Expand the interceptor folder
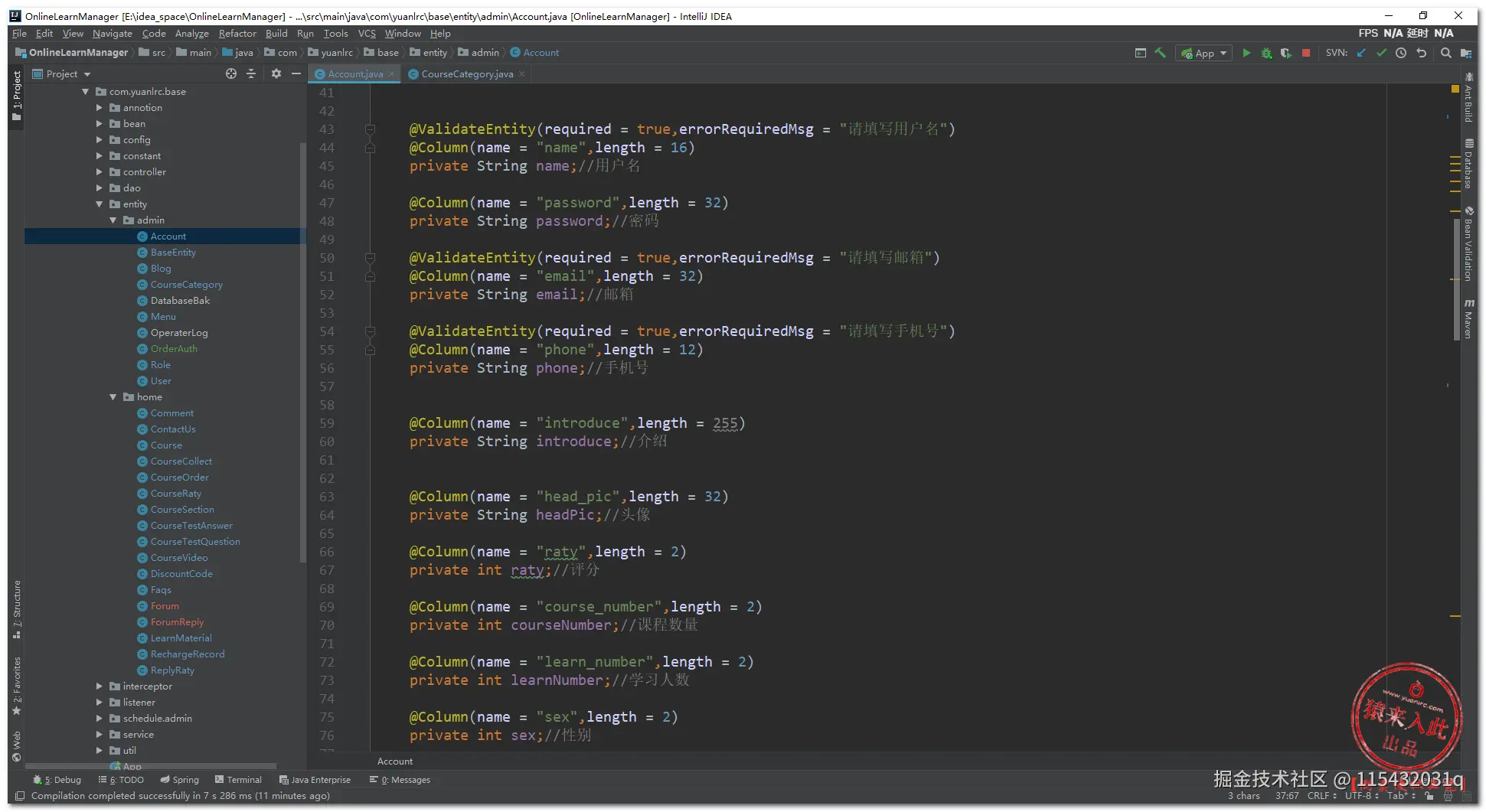 [99, 686]
